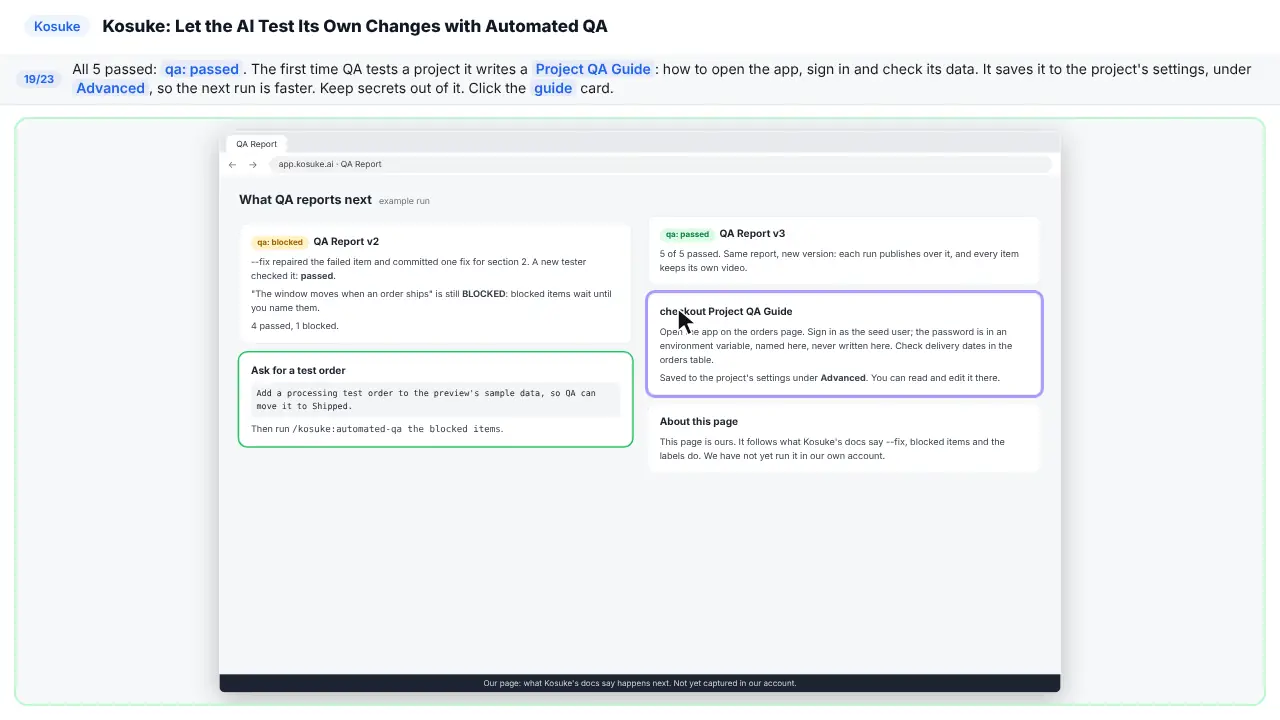Image resolution: width=1280 pixels, height=720 pixels.
Task: Focus the app.kosuke.ai address bar
Action: click(x=660, y=164)
